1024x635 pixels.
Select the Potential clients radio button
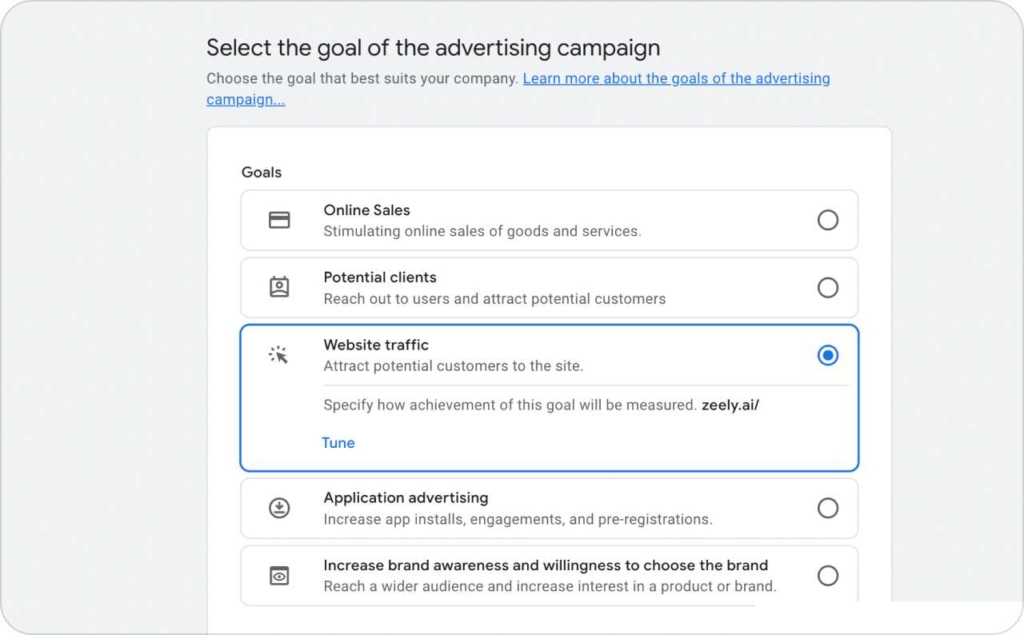tap(828, 287)
